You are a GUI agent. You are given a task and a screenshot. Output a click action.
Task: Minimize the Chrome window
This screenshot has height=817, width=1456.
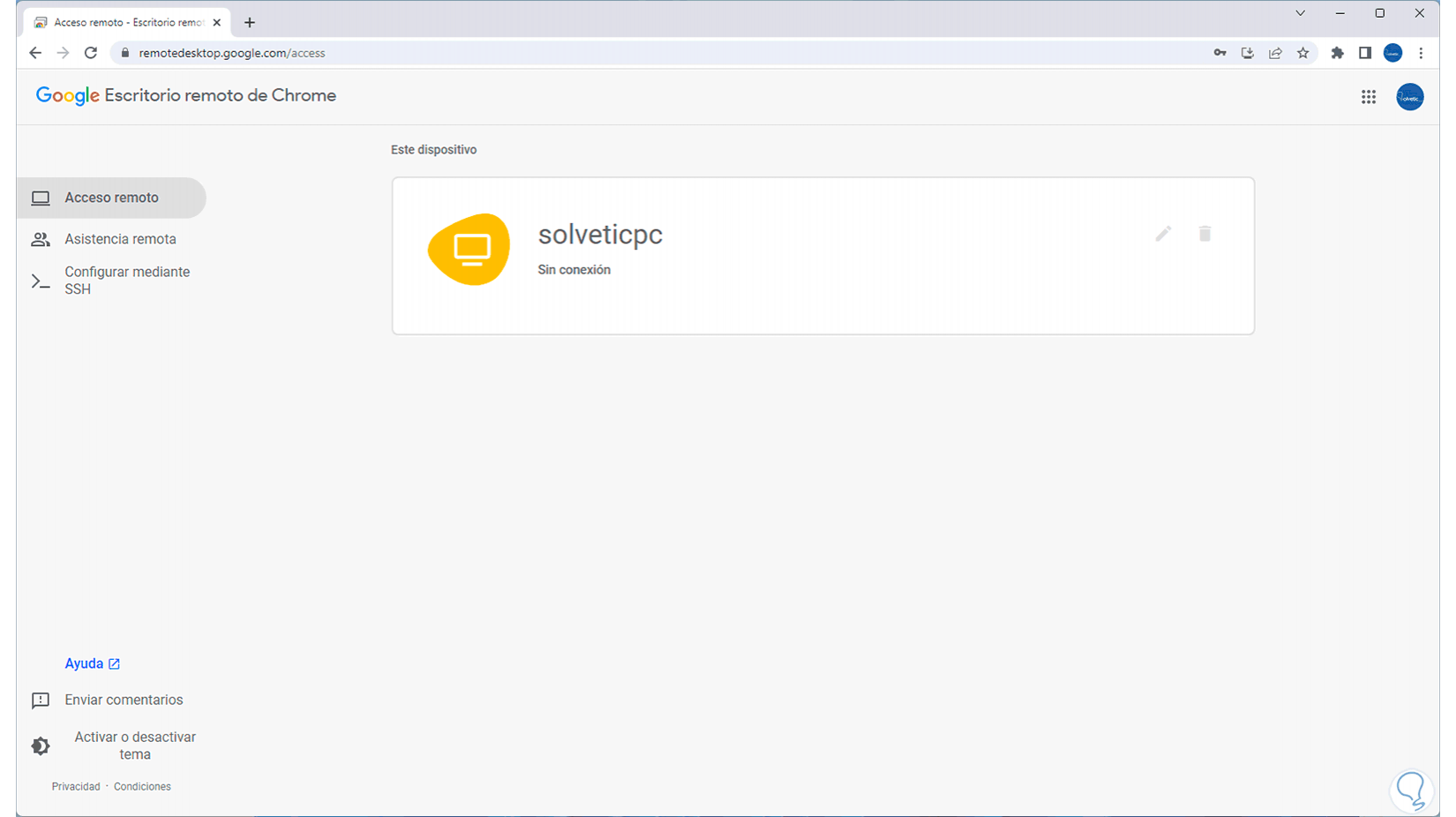click(x=1340, y=13)
